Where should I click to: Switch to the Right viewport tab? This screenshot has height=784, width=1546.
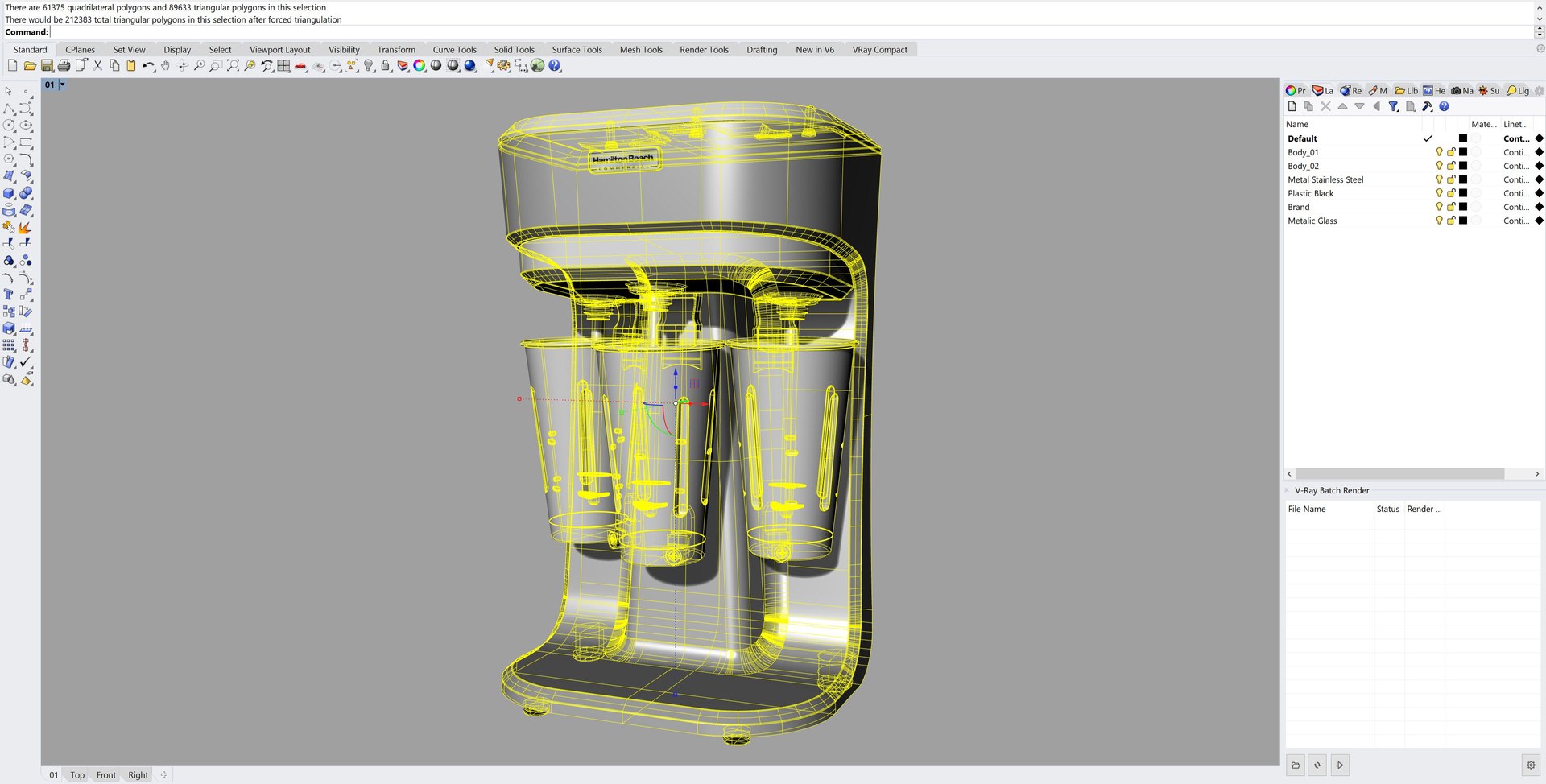(138, 775)
